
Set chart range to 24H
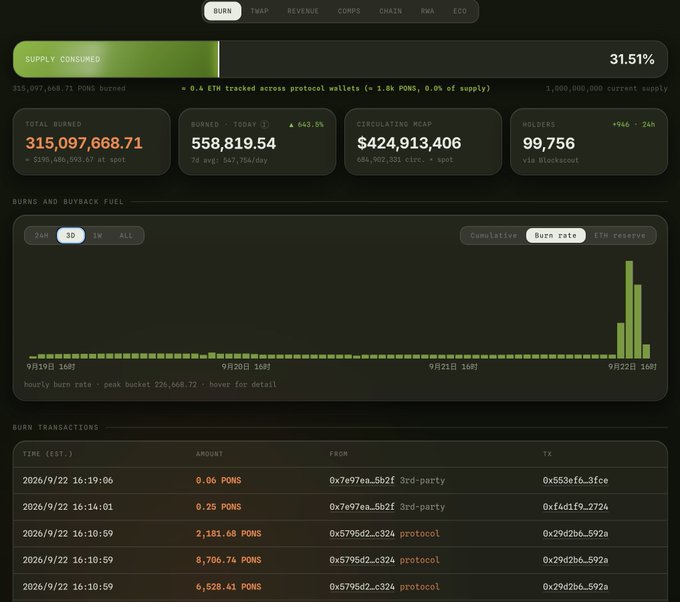42,236
